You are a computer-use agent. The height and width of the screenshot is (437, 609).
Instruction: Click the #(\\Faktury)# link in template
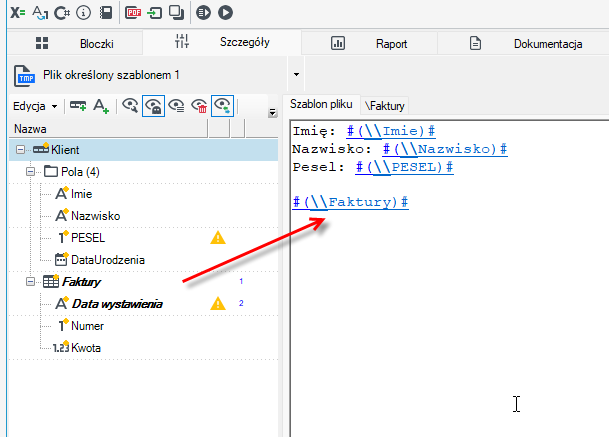(x=350, y=202)
